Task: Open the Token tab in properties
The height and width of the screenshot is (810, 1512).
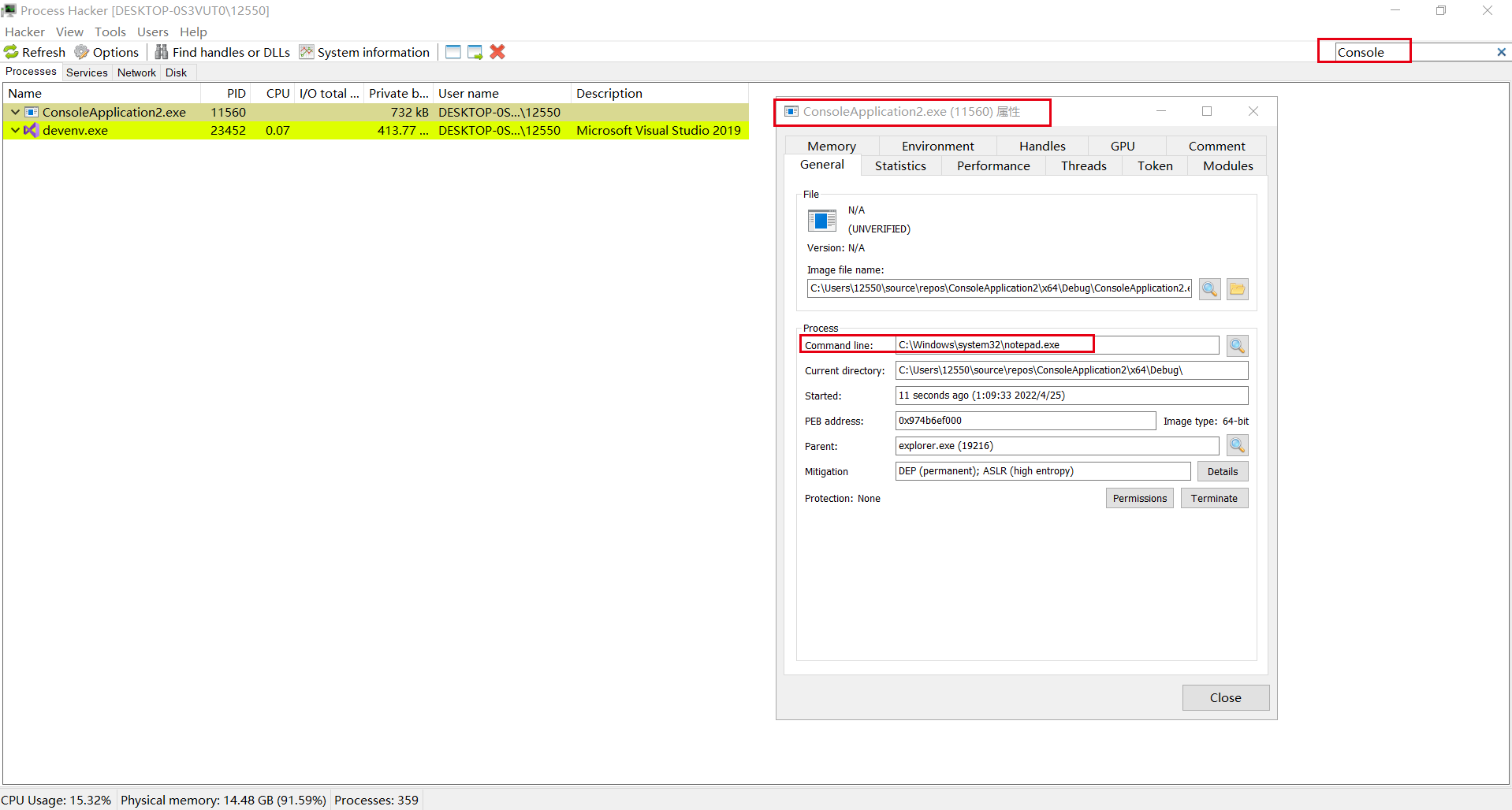Action: coord(1155,166)
